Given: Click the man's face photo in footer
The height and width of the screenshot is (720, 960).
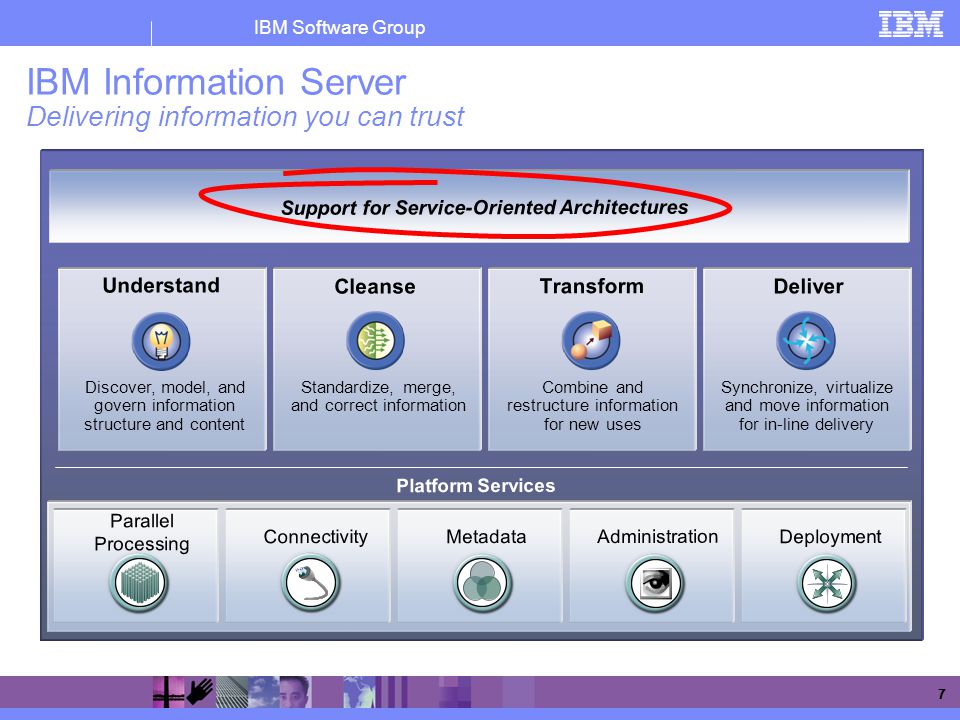Looking at the screenshot, I should 294,692.
